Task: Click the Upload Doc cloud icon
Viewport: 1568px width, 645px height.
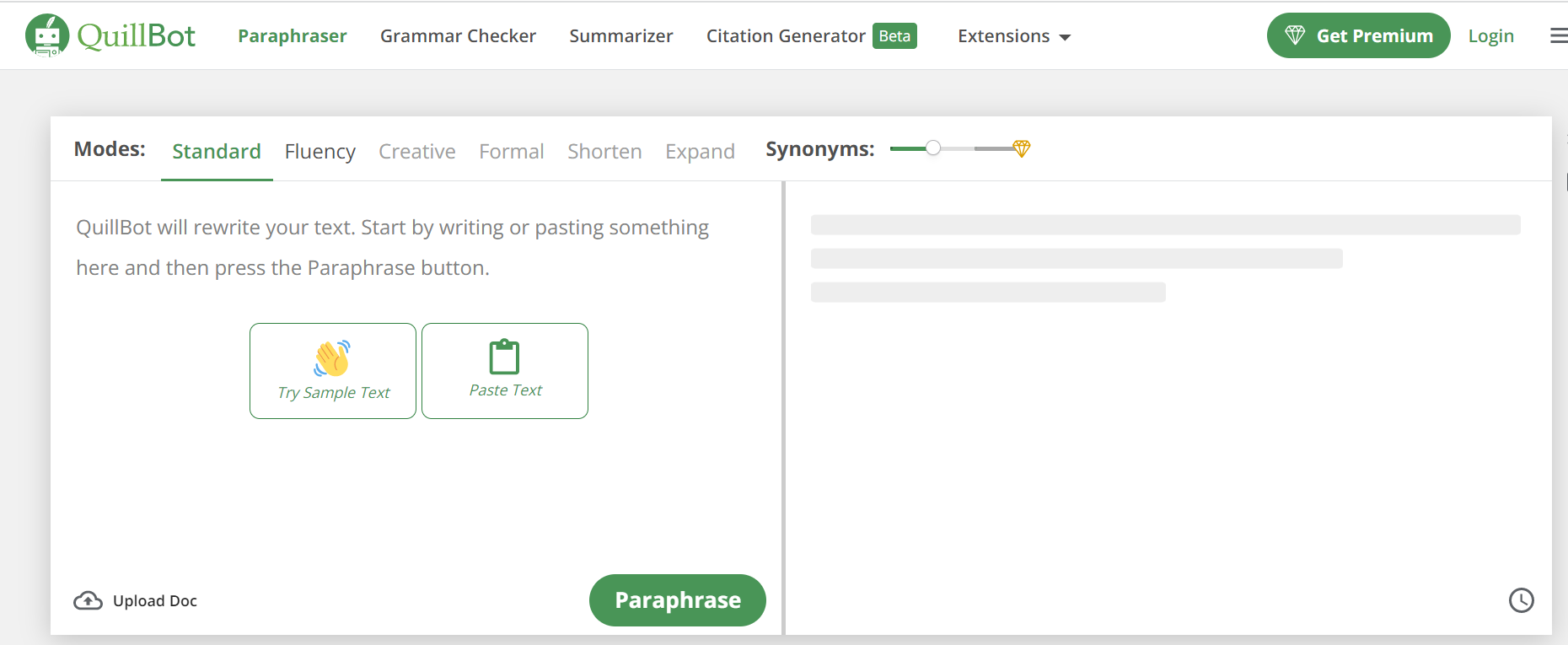Action: pos(89,600)
